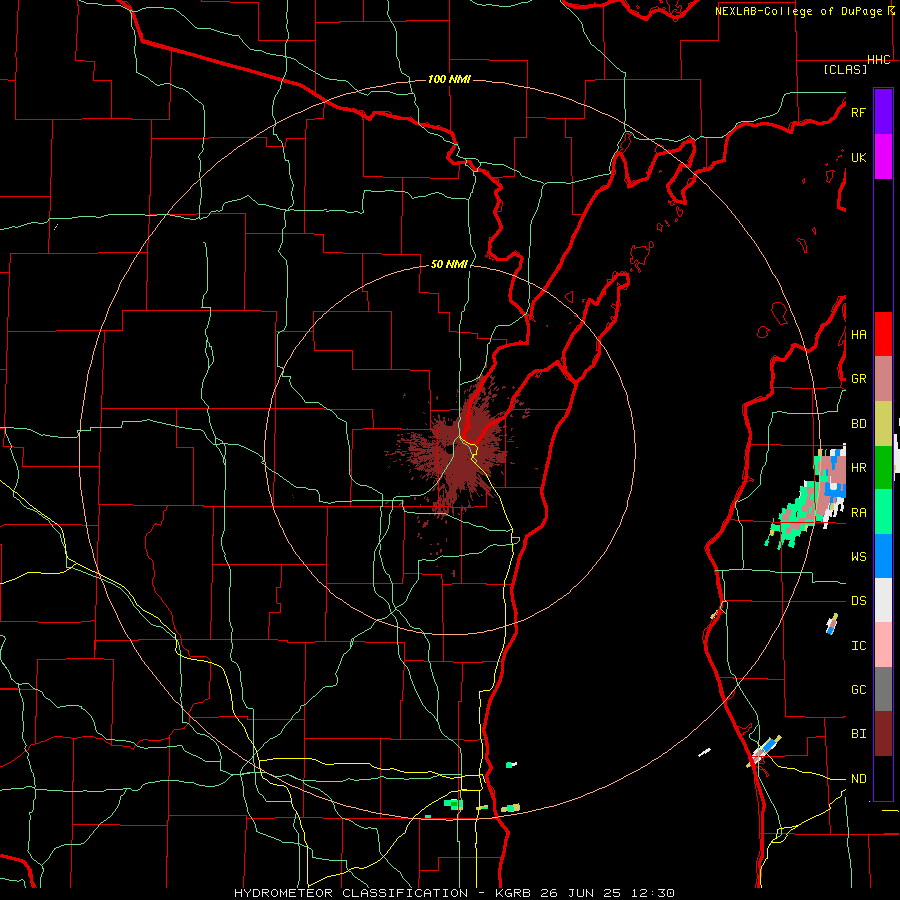Image resolution: width=900 pixels, height=900 pixels.
Task: Click the magenta UK legend color swatch
Action: 883,157
